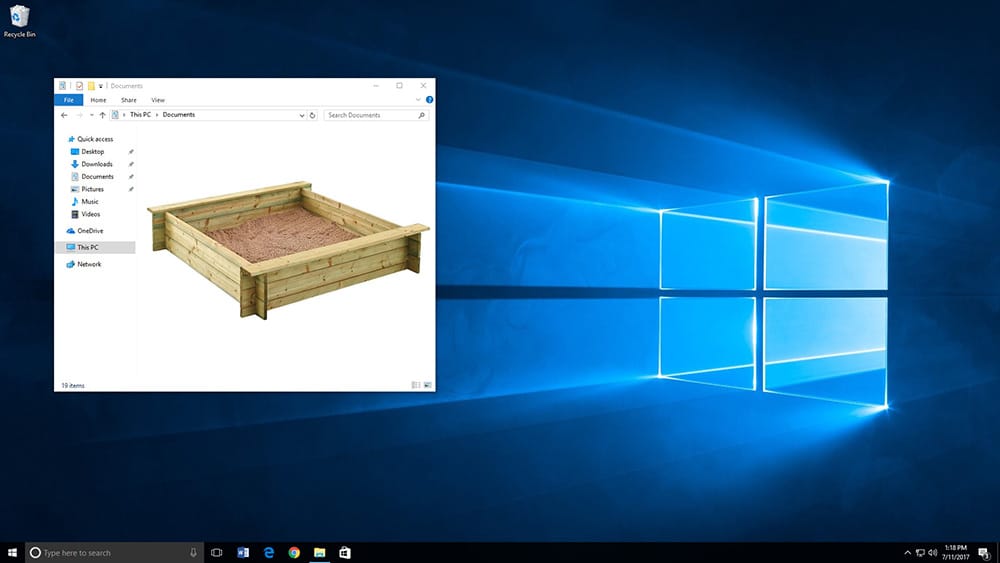Switch to the Share ribbon tab

tap(129, 100)
